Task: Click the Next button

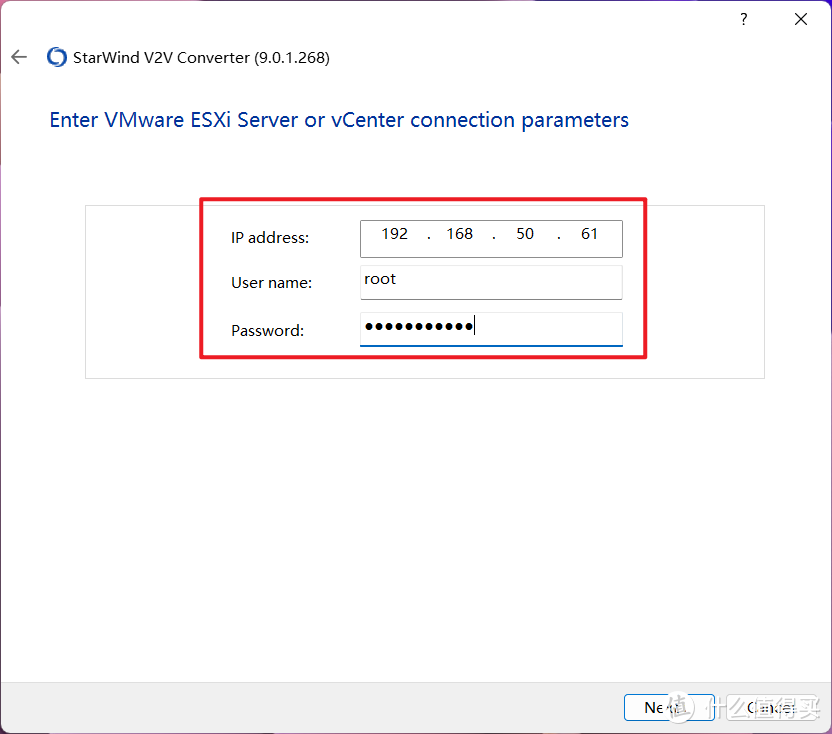Action: 669,707
